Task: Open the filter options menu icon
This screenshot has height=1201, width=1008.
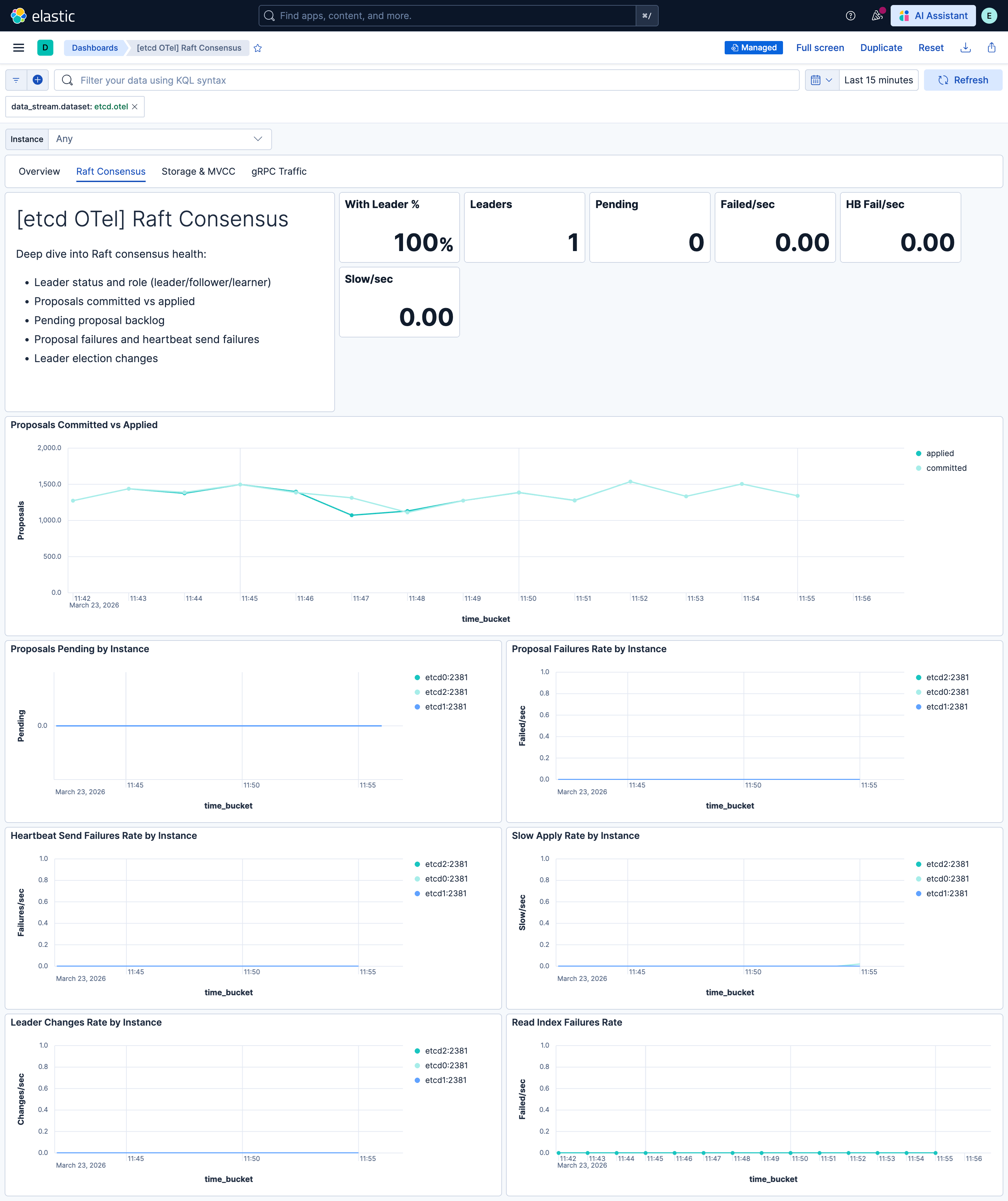Action: tap(16, 80)
